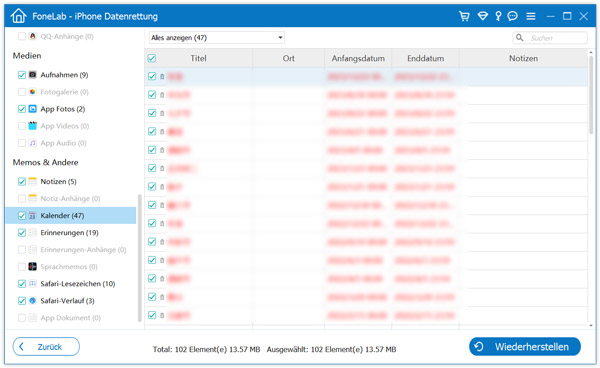Click the App Dokument icon
The image size is (600, 368).
tap(33, 318)
